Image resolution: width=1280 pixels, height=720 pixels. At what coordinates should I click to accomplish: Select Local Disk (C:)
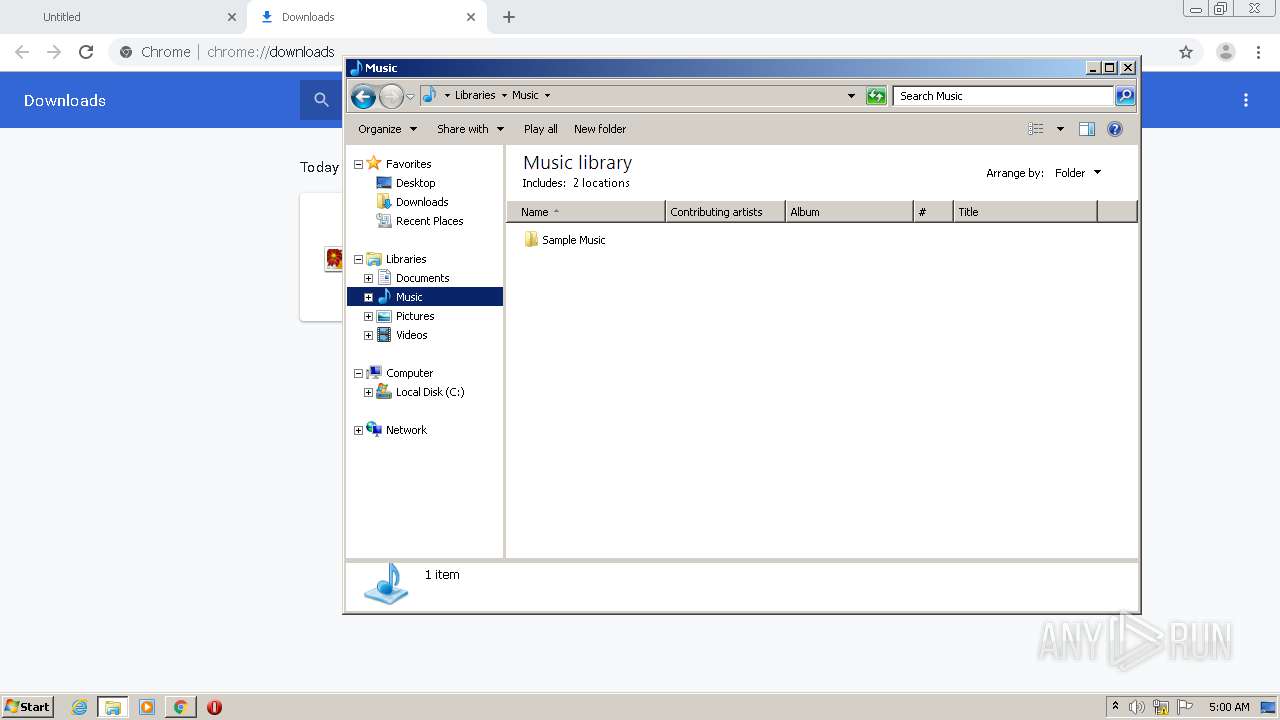[x=429, y=392]
